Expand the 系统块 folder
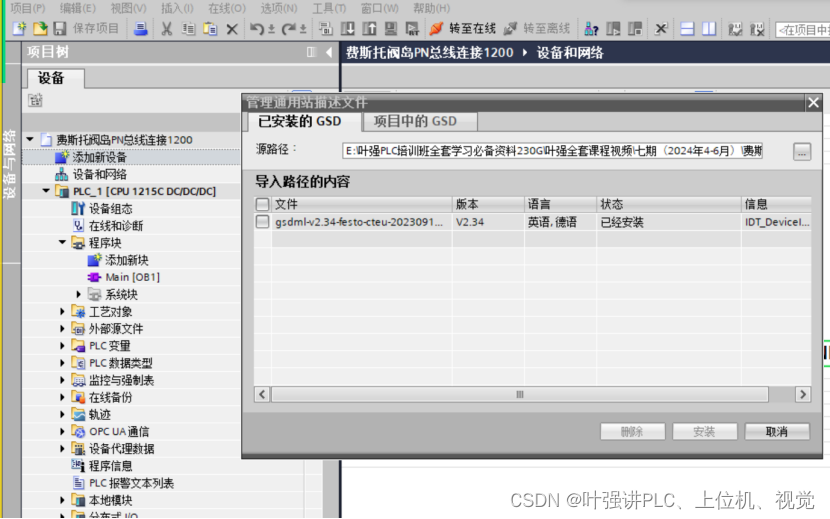 [78, 294]
